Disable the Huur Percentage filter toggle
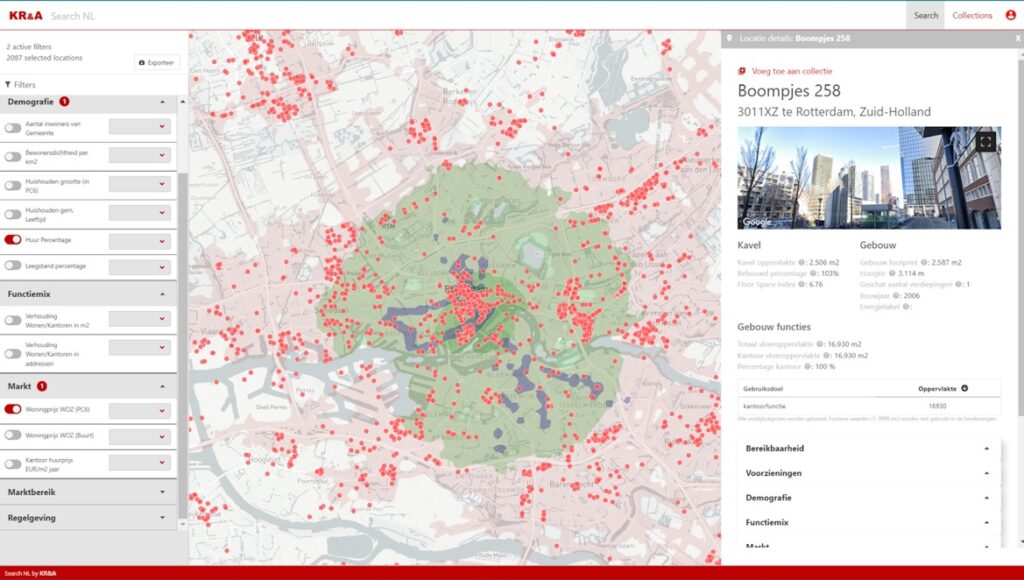The width and height of the screenshot is (1024, 580). (13, 241)
